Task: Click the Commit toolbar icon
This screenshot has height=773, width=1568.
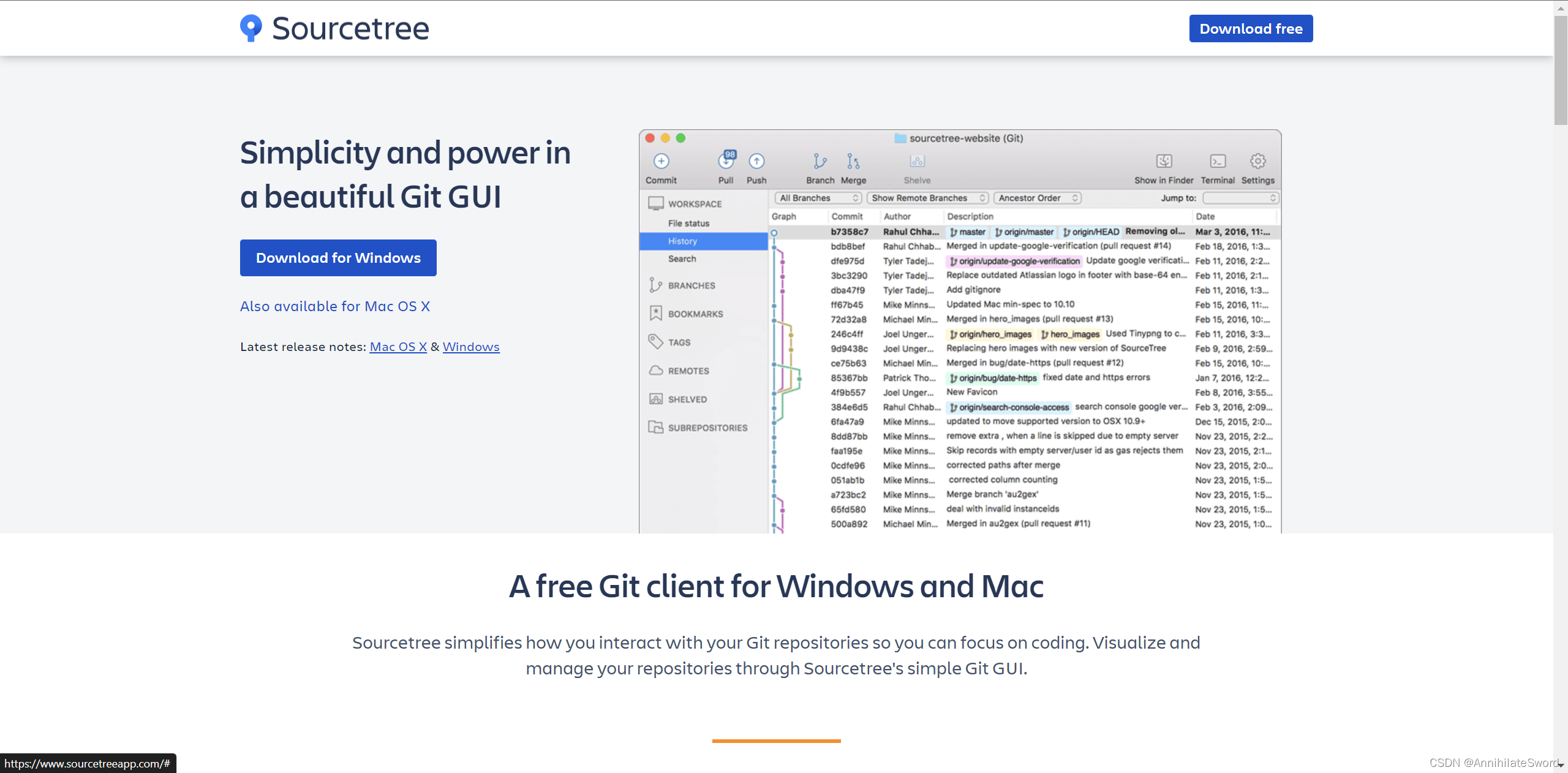Action: (661, 161)
